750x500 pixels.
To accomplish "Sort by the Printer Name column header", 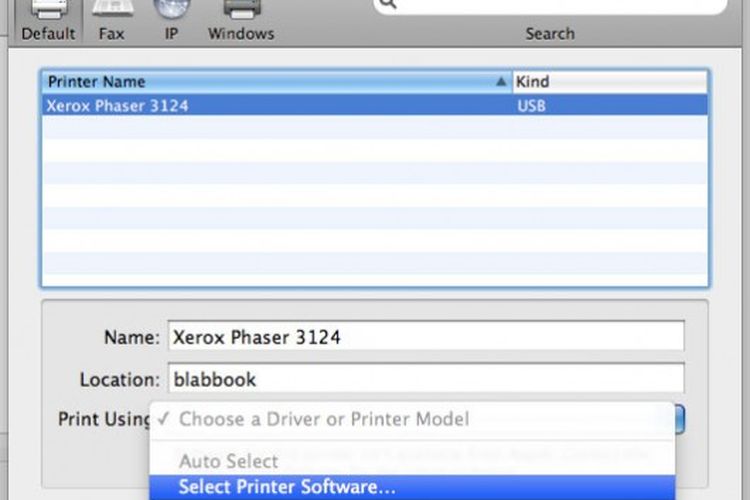I will 277,82.
